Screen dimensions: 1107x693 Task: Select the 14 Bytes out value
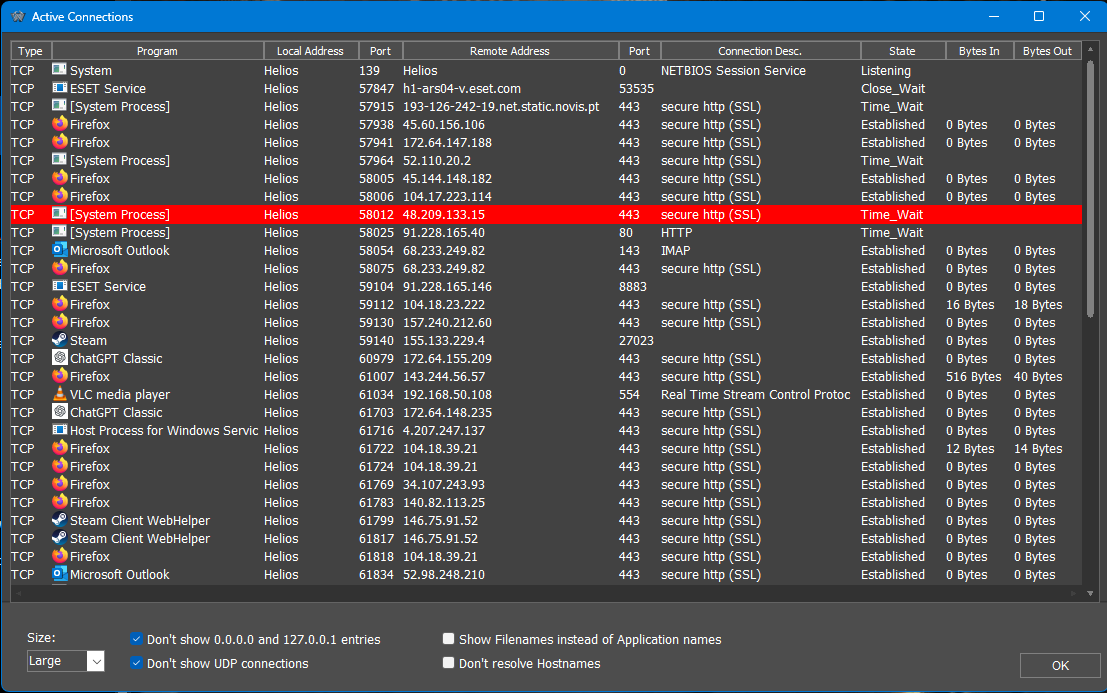[1038, 449]
